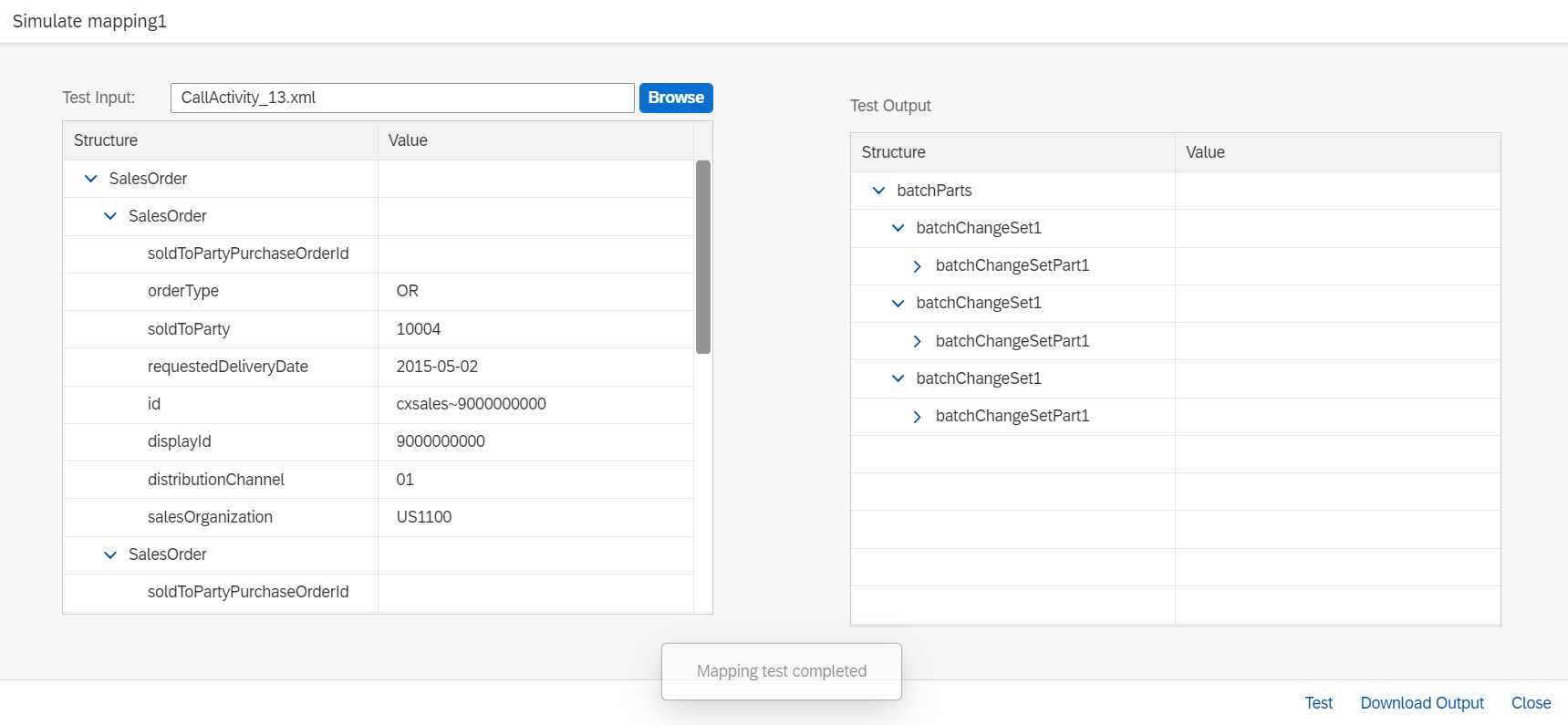Download Output of the mapping
Image resolution: width=1568 pixels, height=725 pixels.
[x=1421, y=703]
